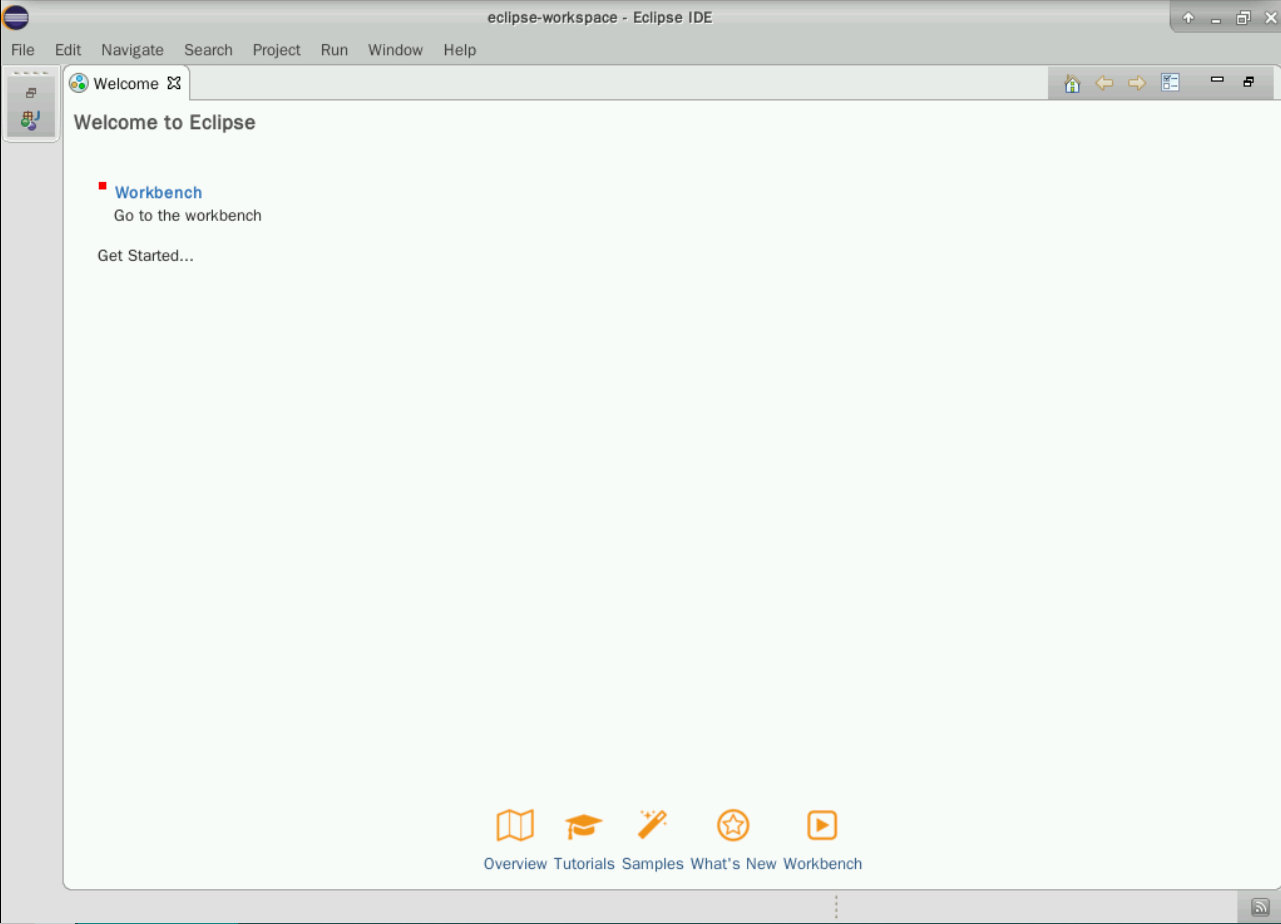This screenshot has height=924, width=1281.
Task: Navigate forward with the right arrow
Action: [x=1136, y=84]
